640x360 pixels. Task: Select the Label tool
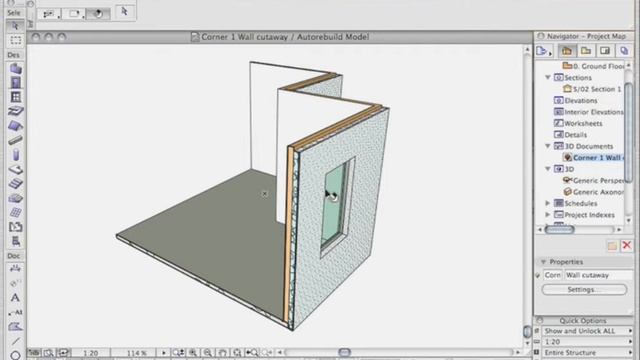click(16, 312)
